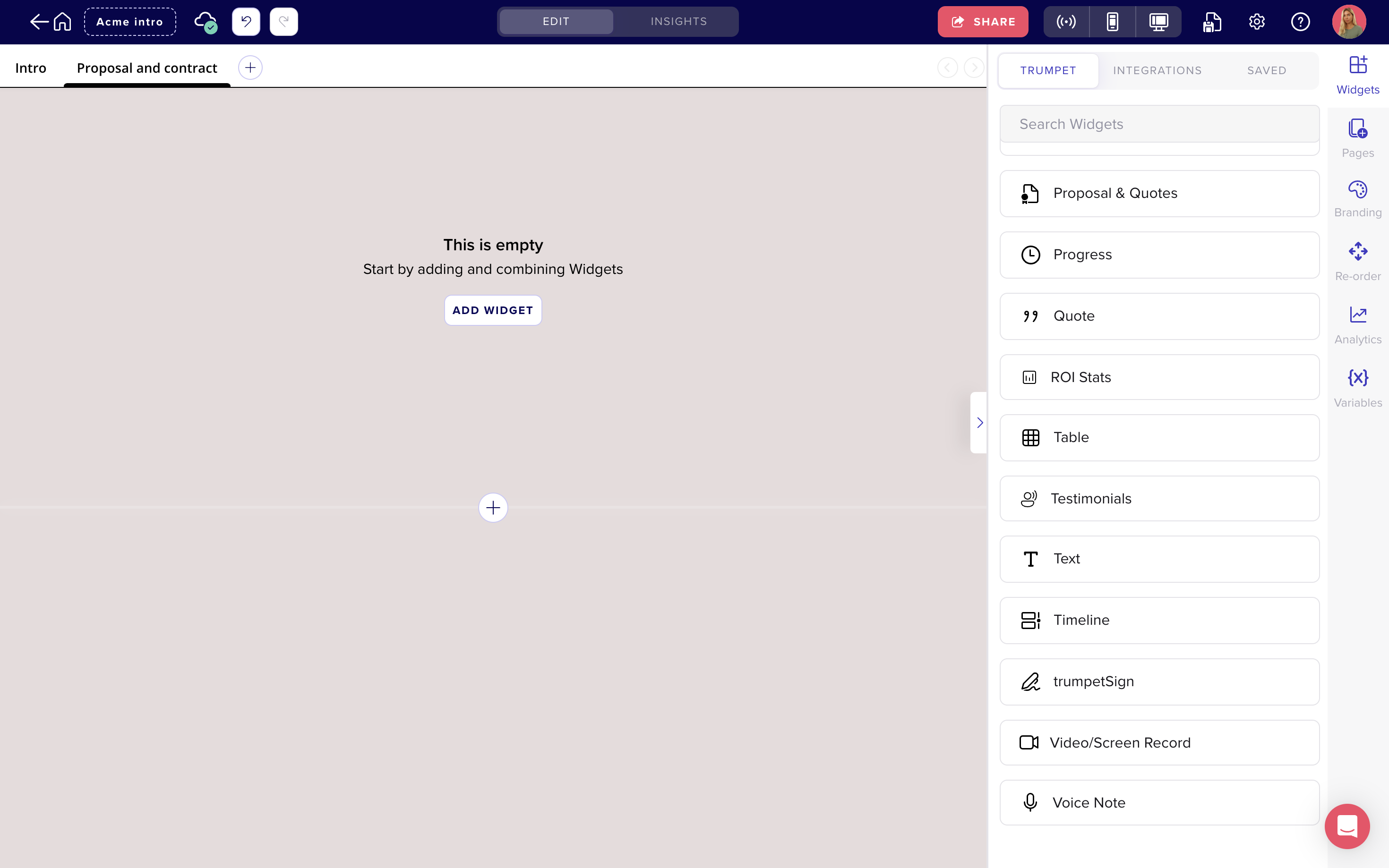1389x868 pixels.
Task: Open the settings gear icon
Action: (1256, 22)
